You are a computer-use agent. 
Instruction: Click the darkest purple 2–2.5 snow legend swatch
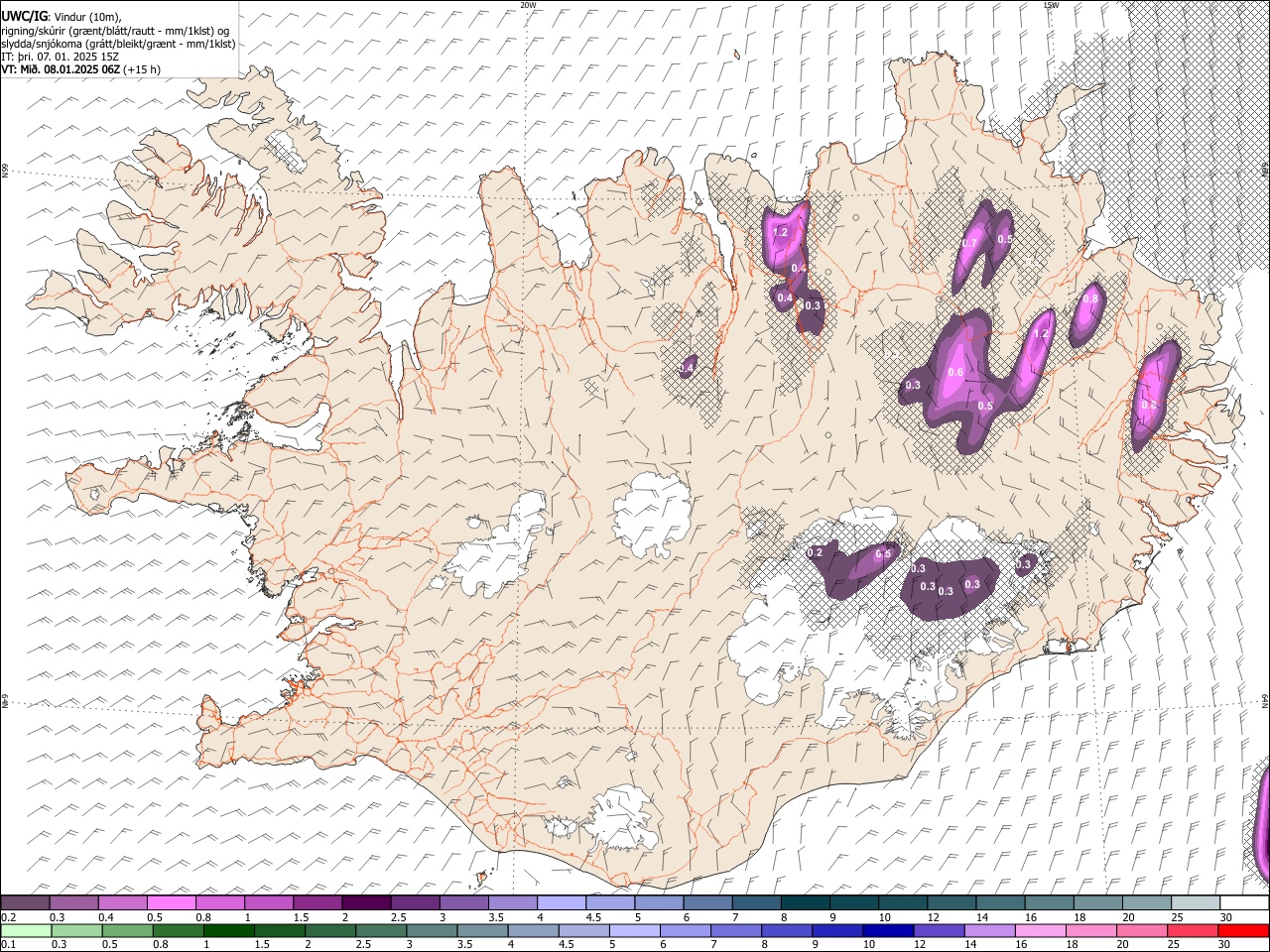[x=366, y=903]
